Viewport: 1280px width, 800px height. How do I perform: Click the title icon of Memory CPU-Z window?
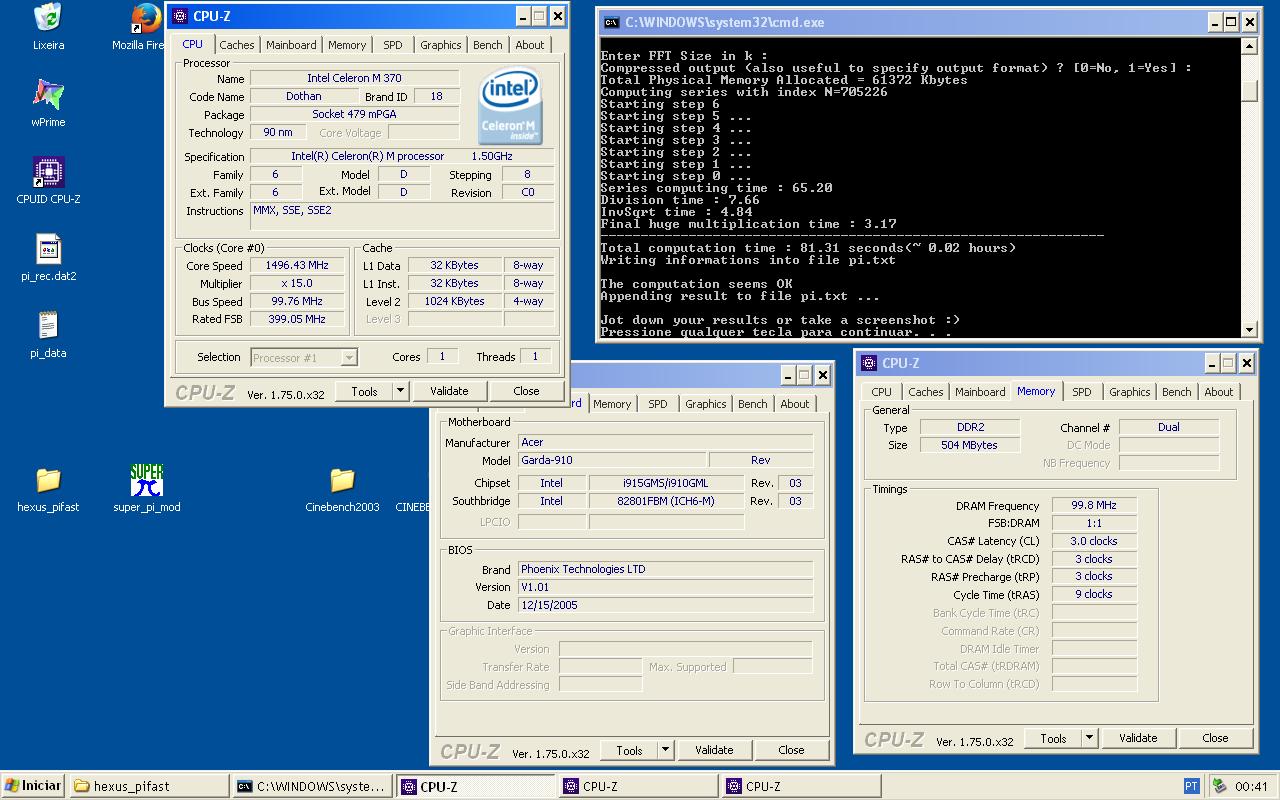click(x=869, y=363)
